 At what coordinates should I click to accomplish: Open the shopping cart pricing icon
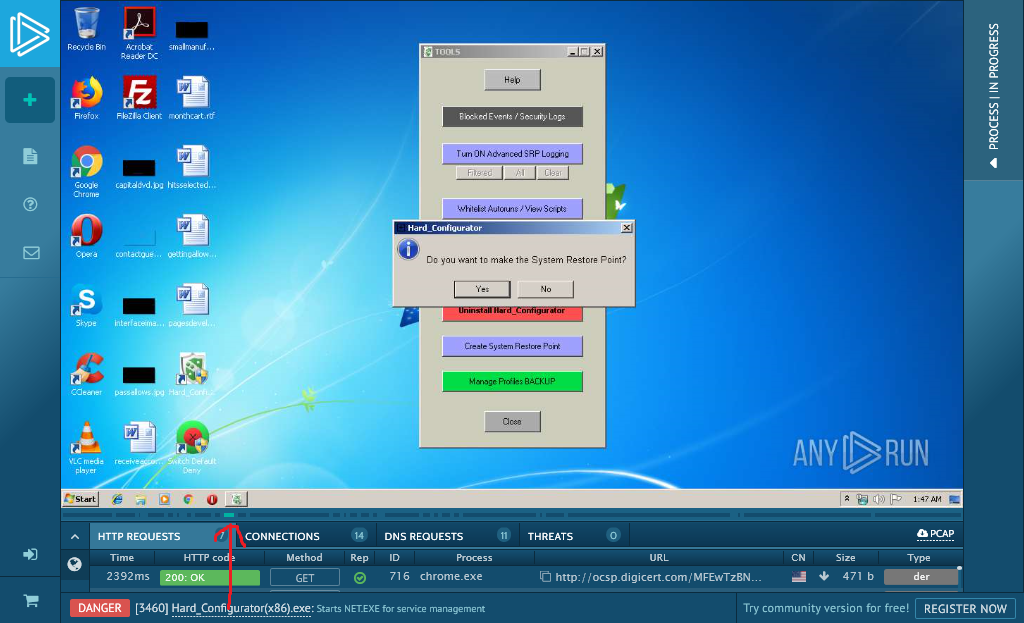pos(30,601)
